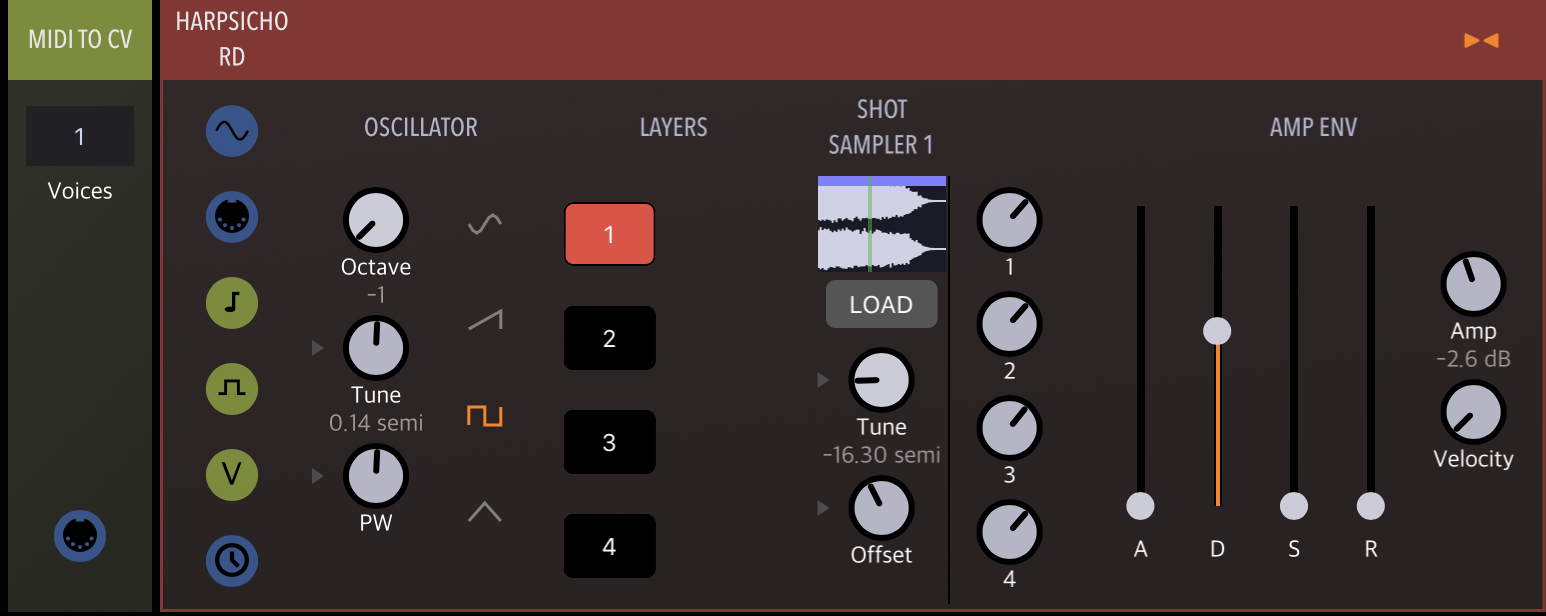Click the MIDI port in MIDI TO CV module

point(80,536)
